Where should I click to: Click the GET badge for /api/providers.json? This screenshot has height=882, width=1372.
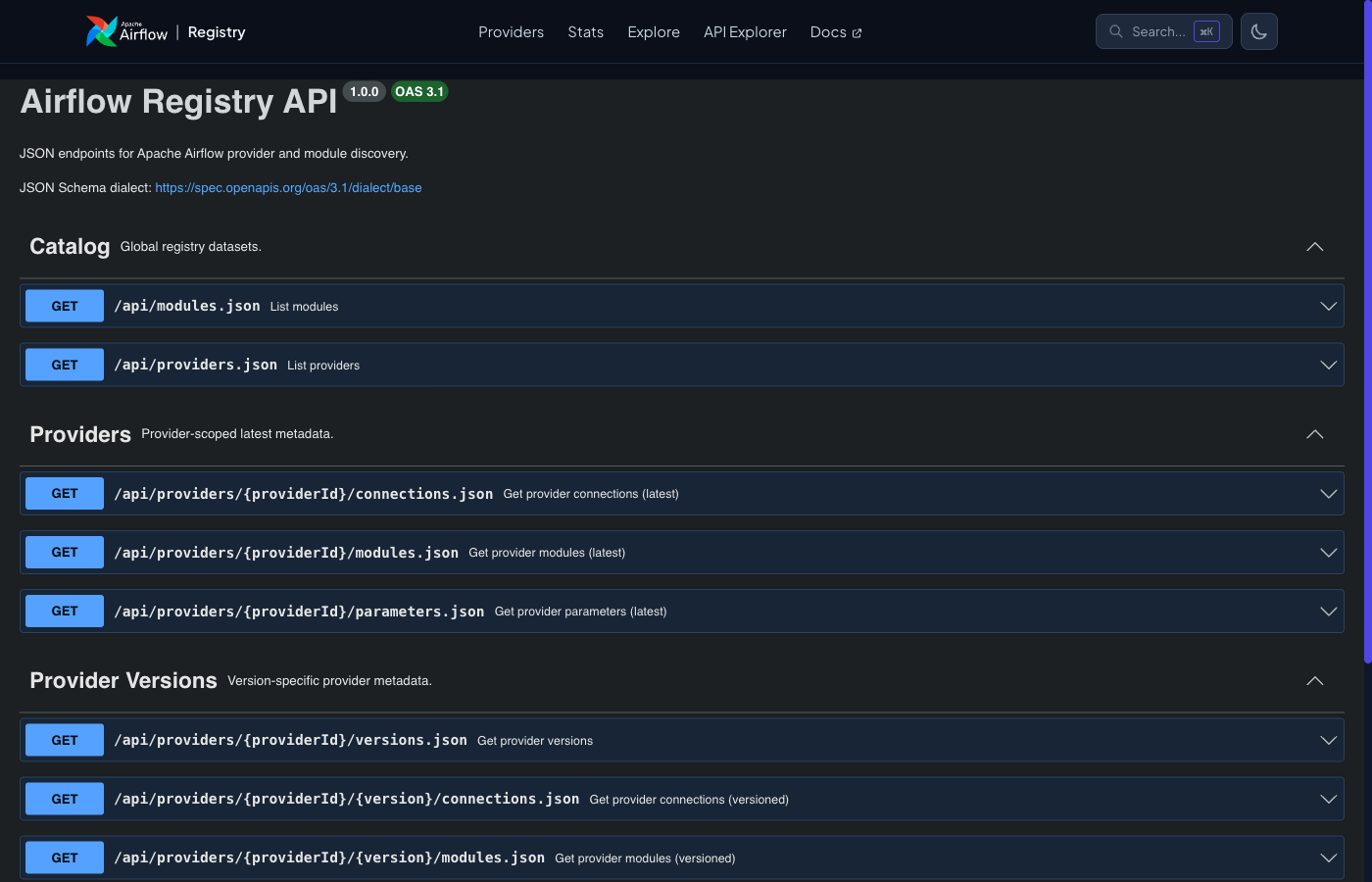tap(64, 364)
